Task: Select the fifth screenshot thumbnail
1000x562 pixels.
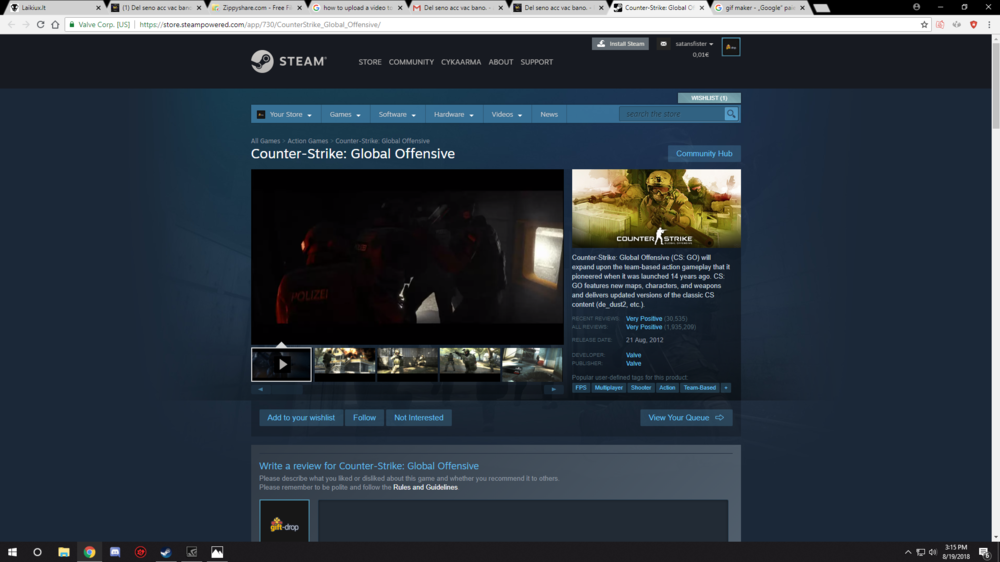Action: click(x=532, y=364)
